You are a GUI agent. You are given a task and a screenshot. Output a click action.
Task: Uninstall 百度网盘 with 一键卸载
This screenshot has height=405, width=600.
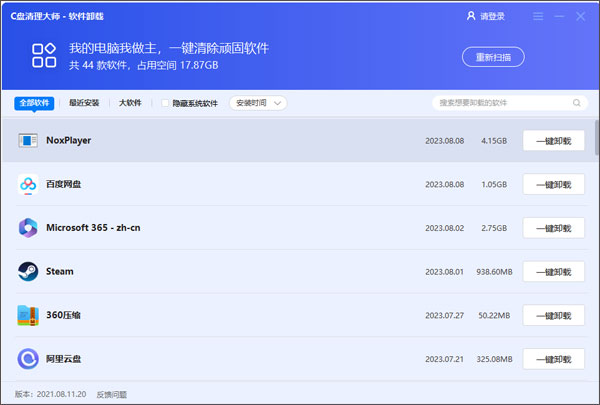click(x=554, y=185)
